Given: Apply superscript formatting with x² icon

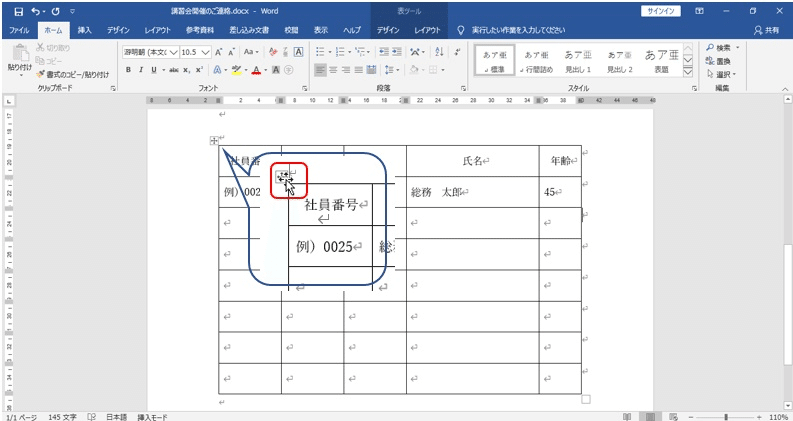Looking at the screenshot, I should [199, 70].
